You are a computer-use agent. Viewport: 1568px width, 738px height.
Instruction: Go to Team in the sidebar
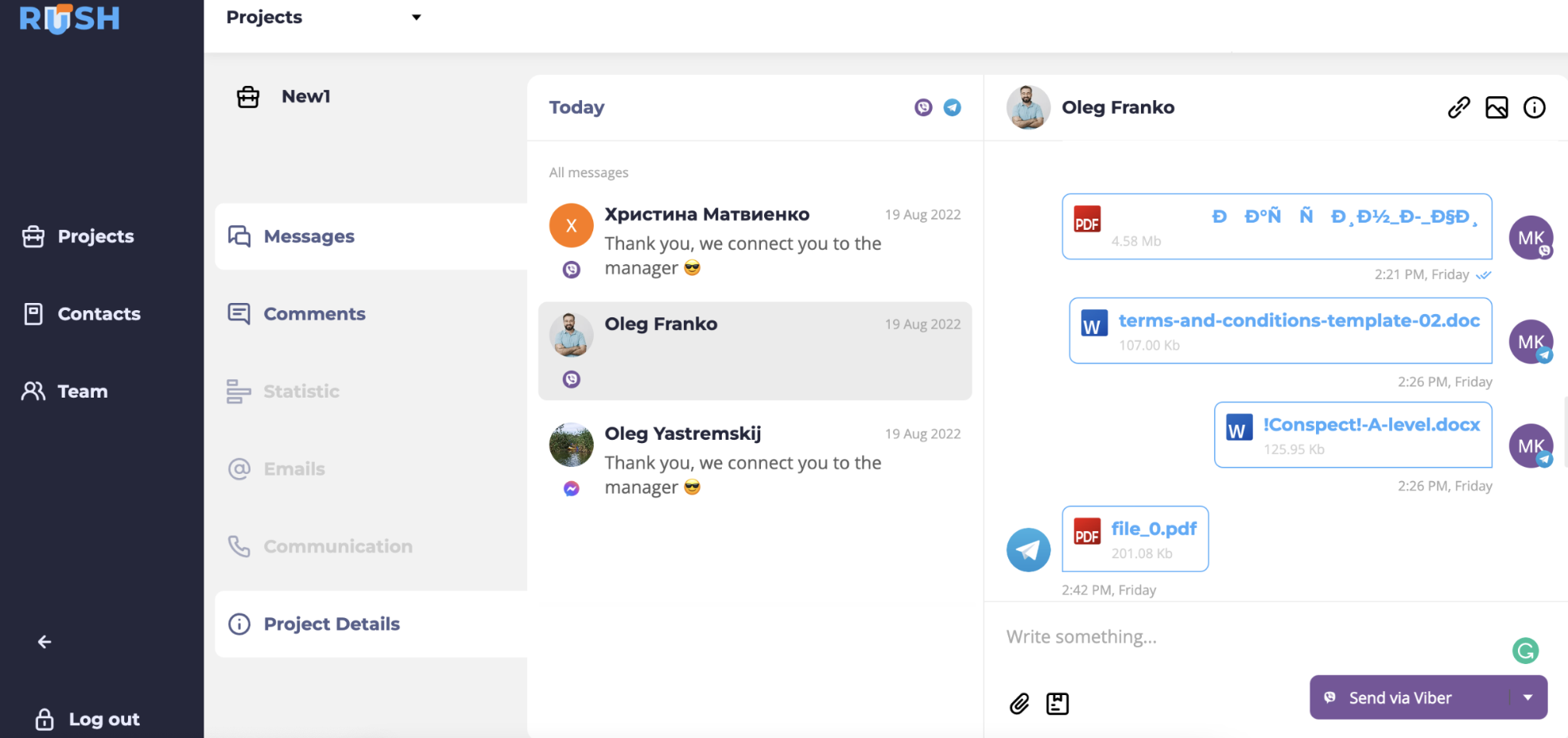[x=82, y=391]
